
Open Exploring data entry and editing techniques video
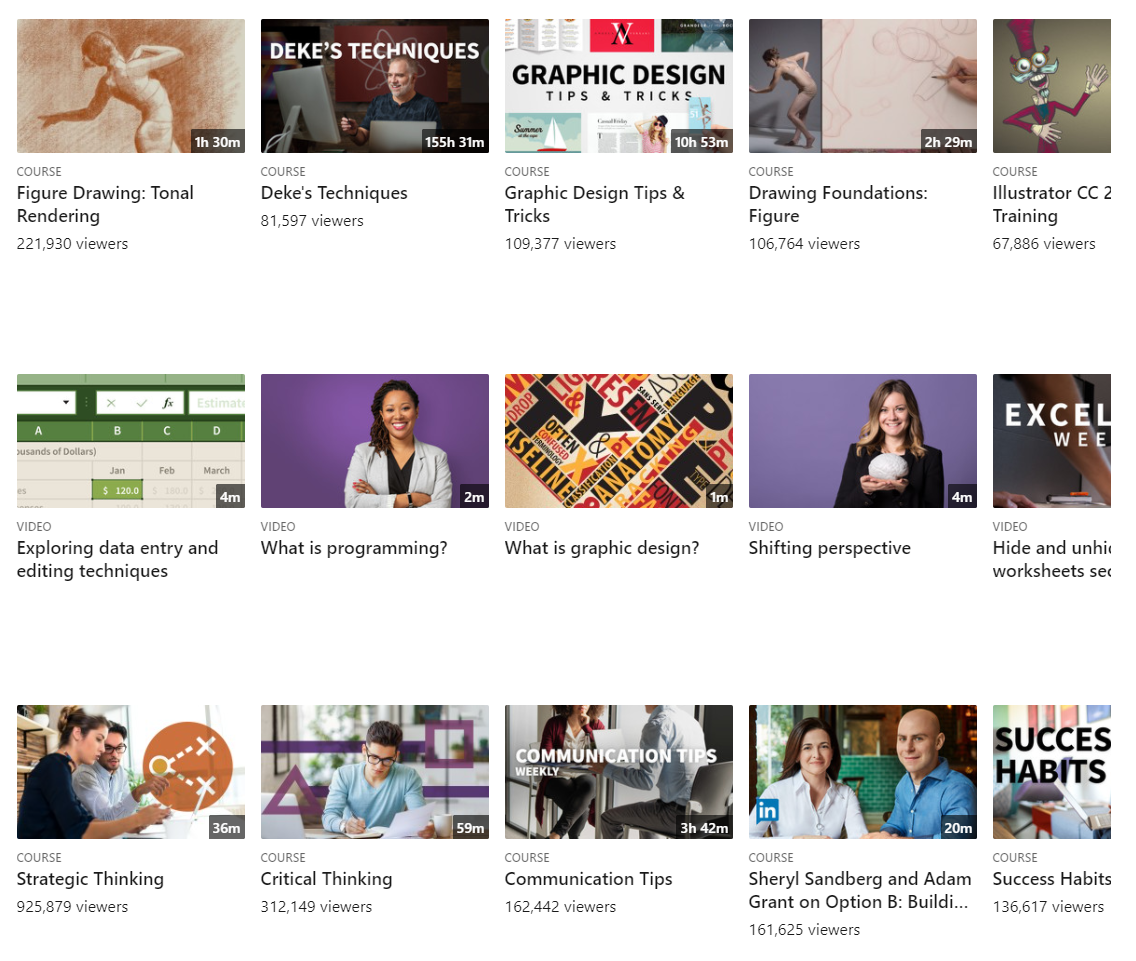pos(117,559)
